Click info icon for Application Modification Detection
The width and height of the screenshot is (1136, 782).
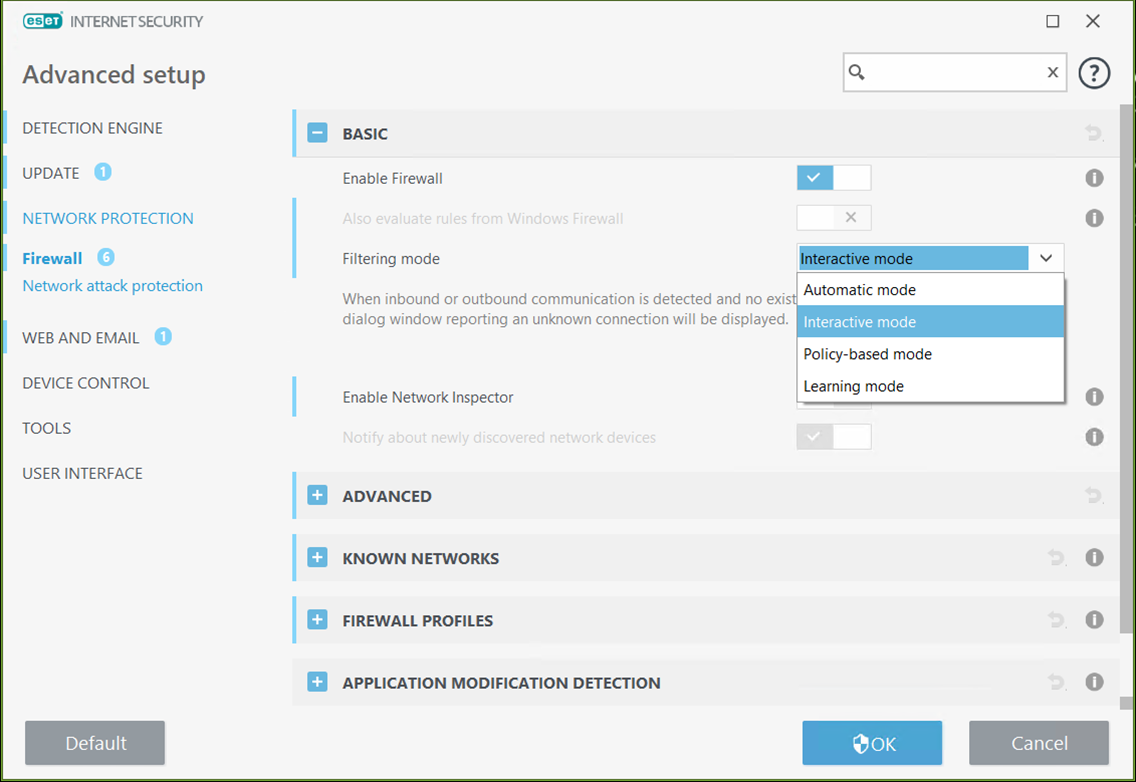click(1094, 683)
